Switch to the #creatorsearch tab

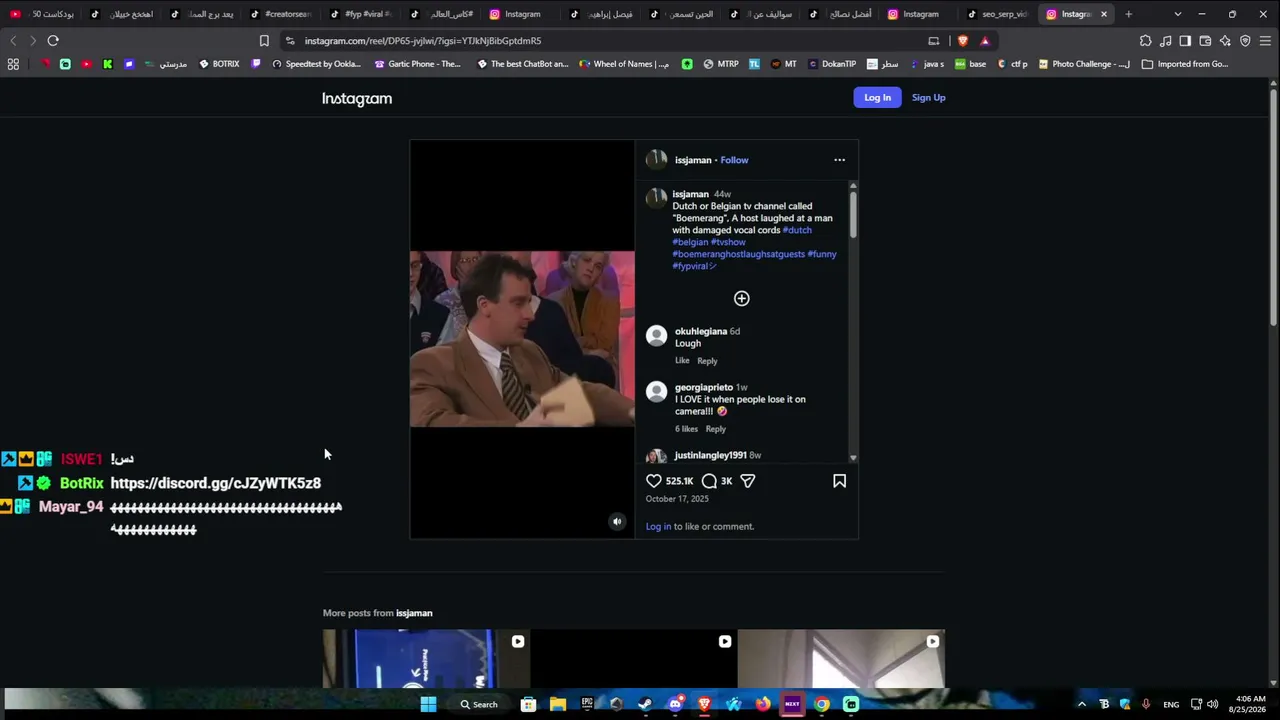tap(280, 14)
